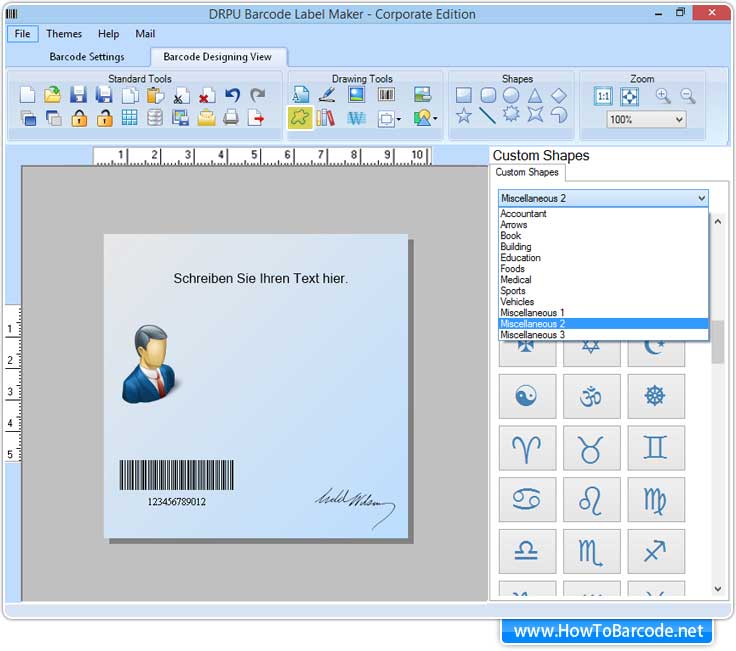
Task: Draw a diamond shape
Action: 559,95
